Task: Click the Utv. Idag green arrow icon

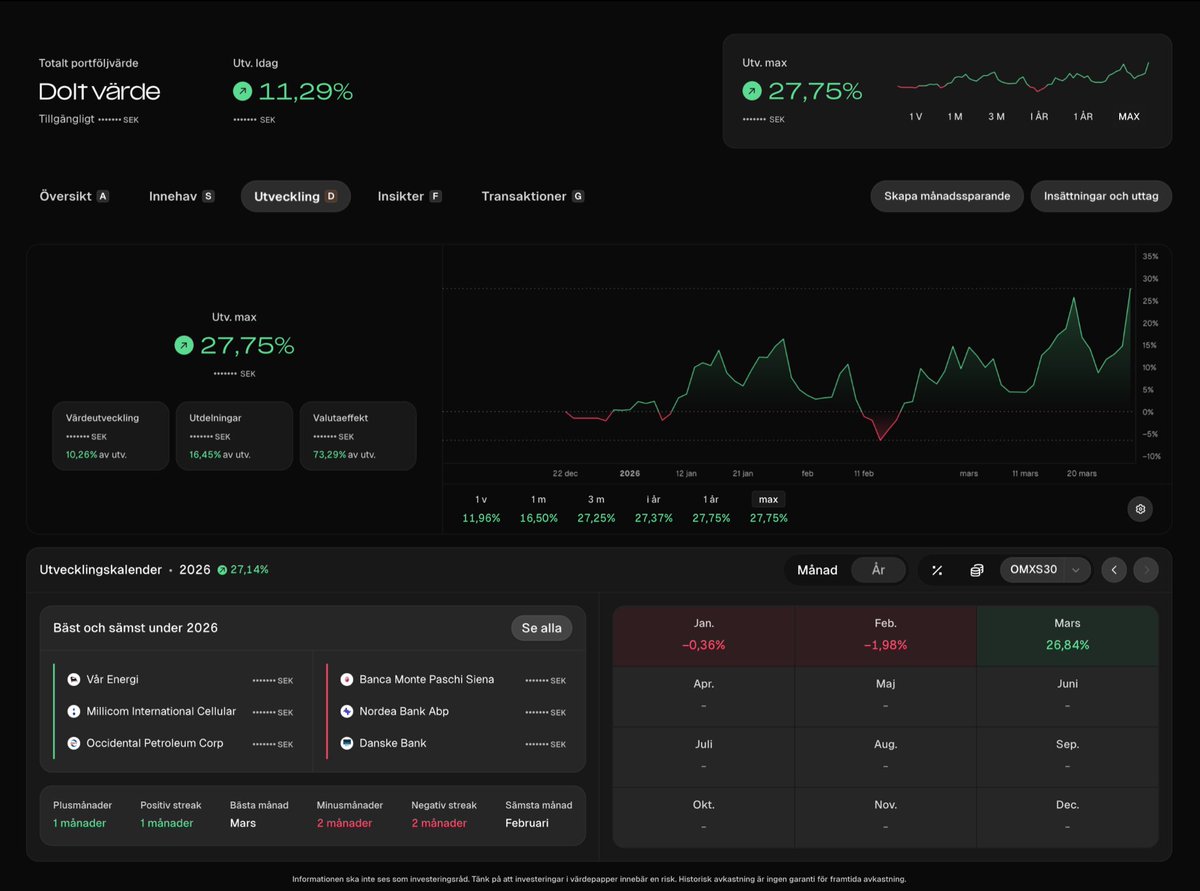Action: [242, 91]
